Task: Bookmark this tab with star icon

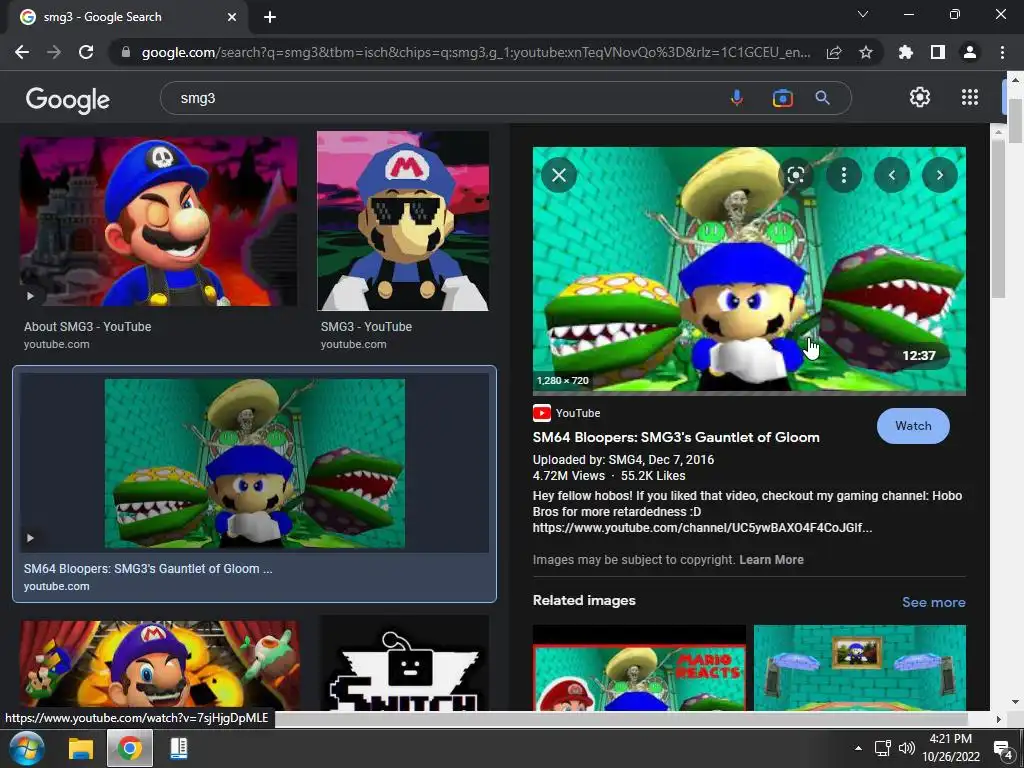Action: coord(866,52)
